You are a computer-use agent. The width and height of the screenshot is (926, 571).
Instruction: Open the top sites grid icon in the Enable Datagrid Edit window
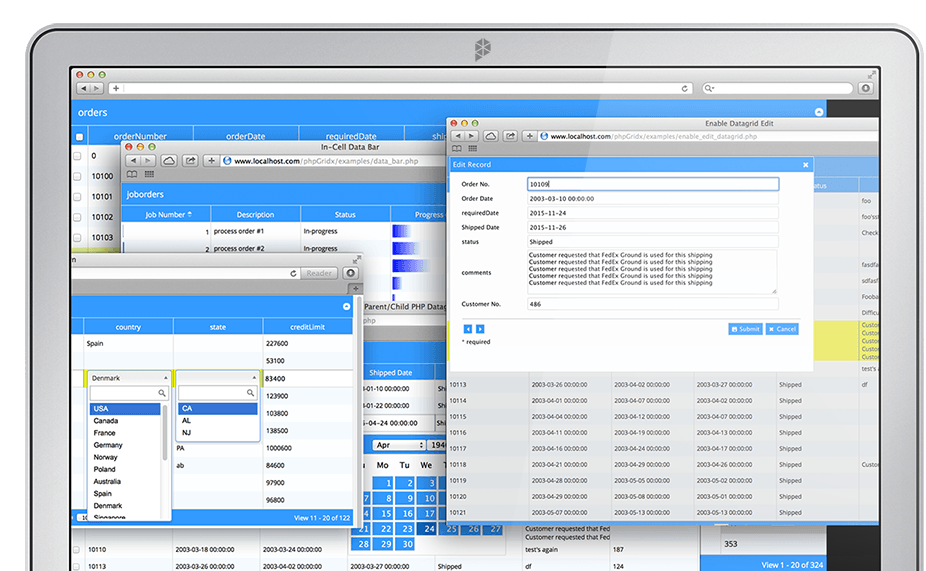(472, 148)
